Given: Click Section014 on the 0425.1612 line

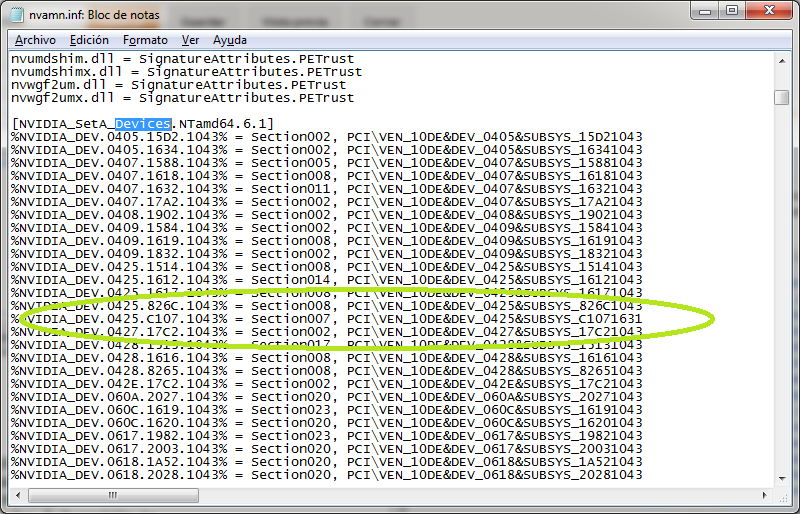Looking at the screenshot, I should click(291, 280).
